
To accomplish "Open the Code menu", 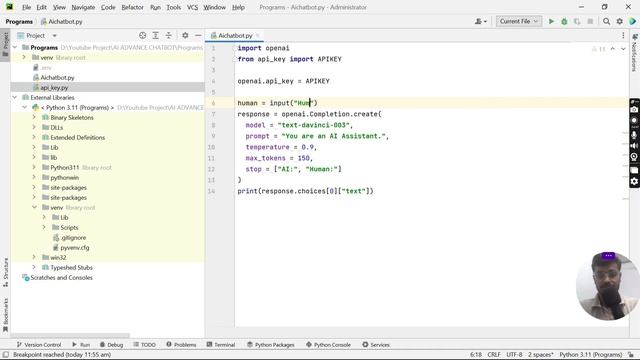I will click(108, 7).
